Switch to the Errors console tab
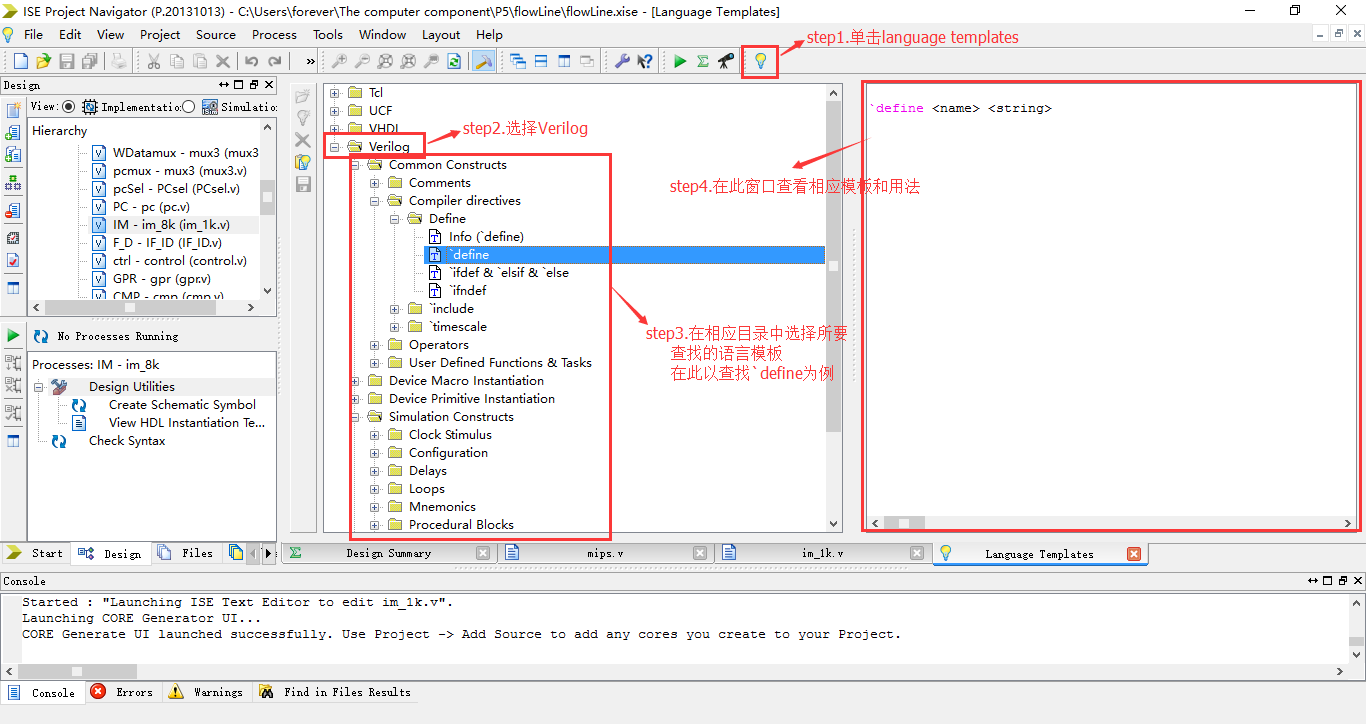This screenshot has height=724, width=1366. coord(122,692)
